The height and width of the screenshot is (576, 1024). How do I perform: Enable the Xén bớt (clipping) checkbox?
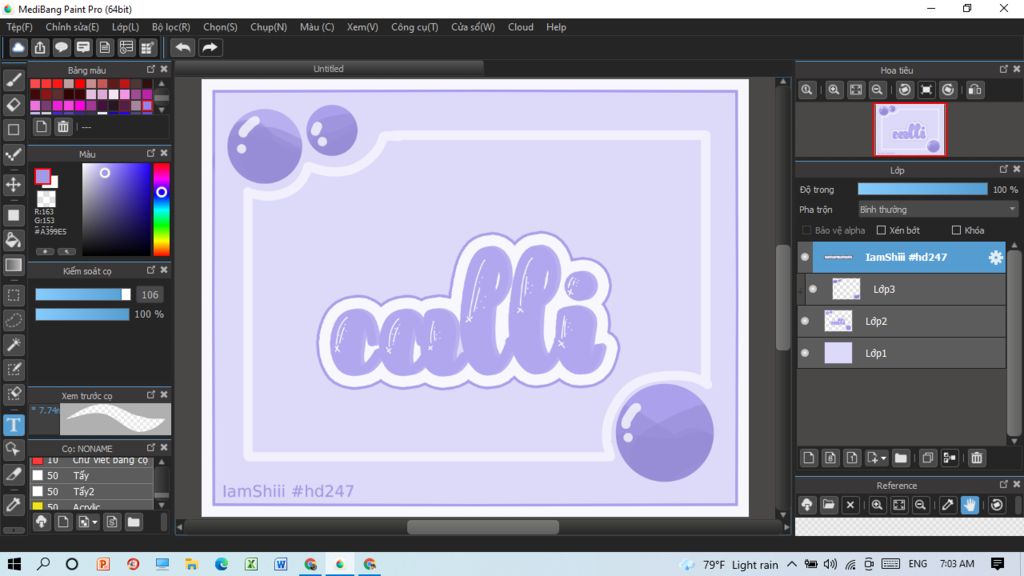click(x=881, y=230)
